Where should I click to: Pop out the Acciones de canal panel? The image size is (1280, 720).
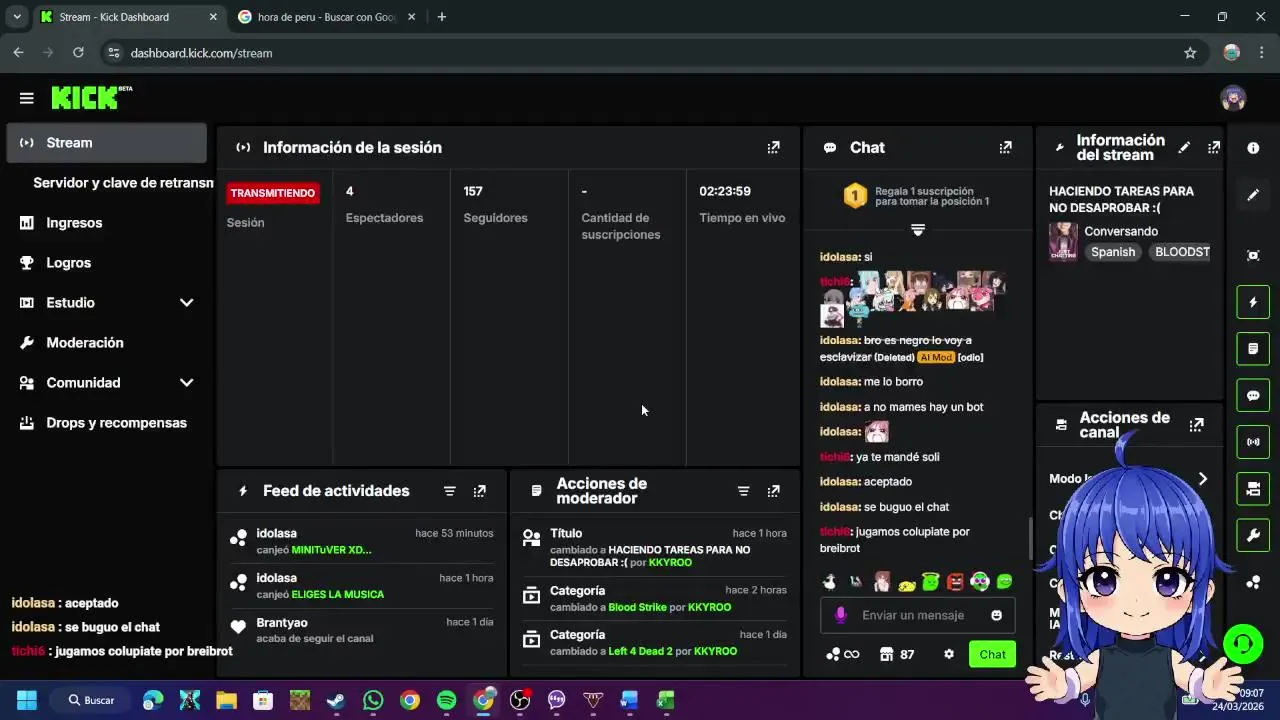click(1196, 425)
